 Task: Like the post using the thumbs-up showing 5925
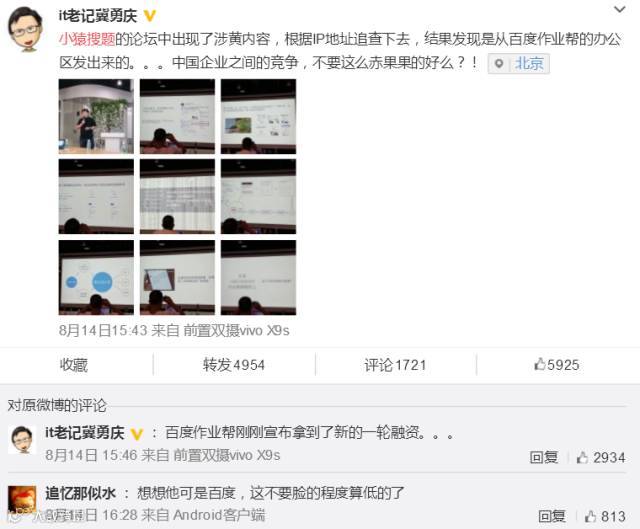point(557,365)
